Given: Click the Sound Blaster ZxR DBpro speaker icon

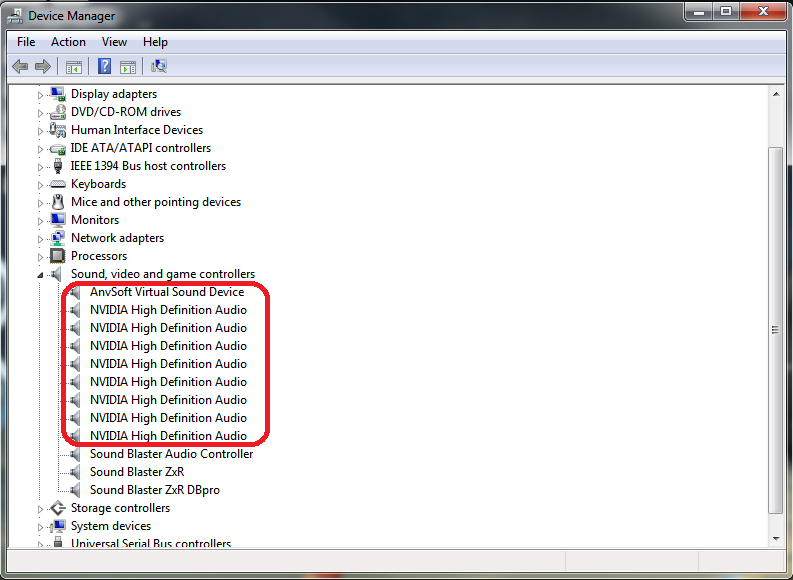Looking at the screenshot, I should click(75, 490).
